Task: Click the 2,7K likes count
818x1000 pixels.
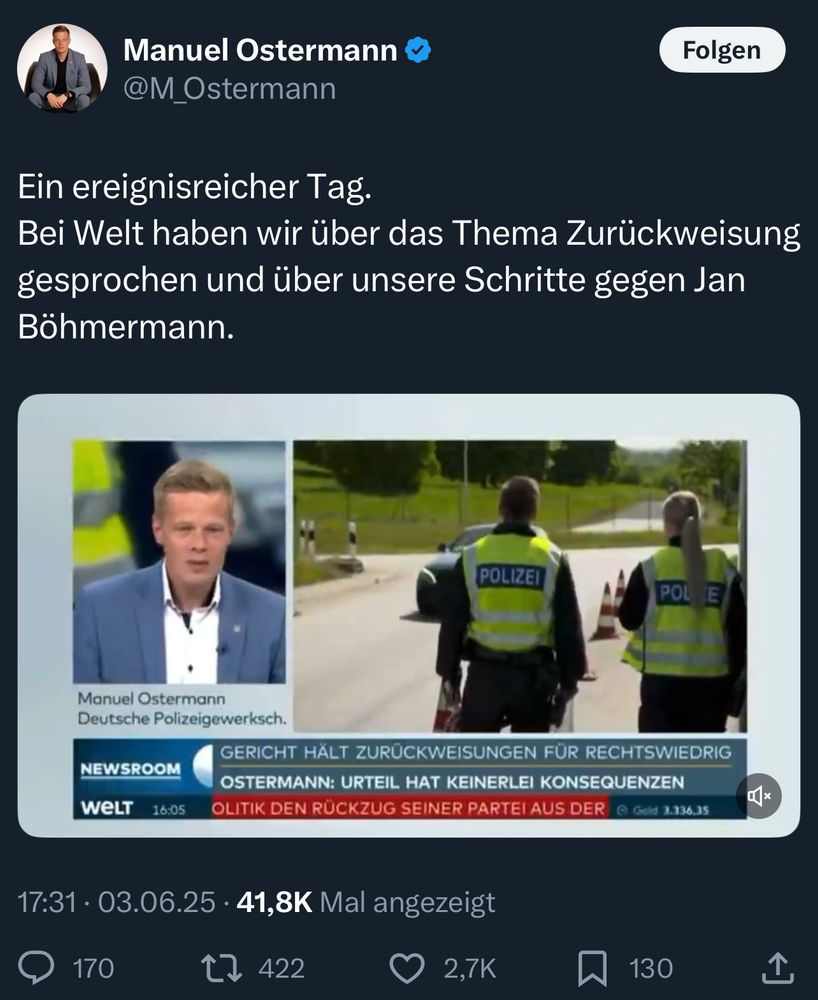Action: point(470,968)
